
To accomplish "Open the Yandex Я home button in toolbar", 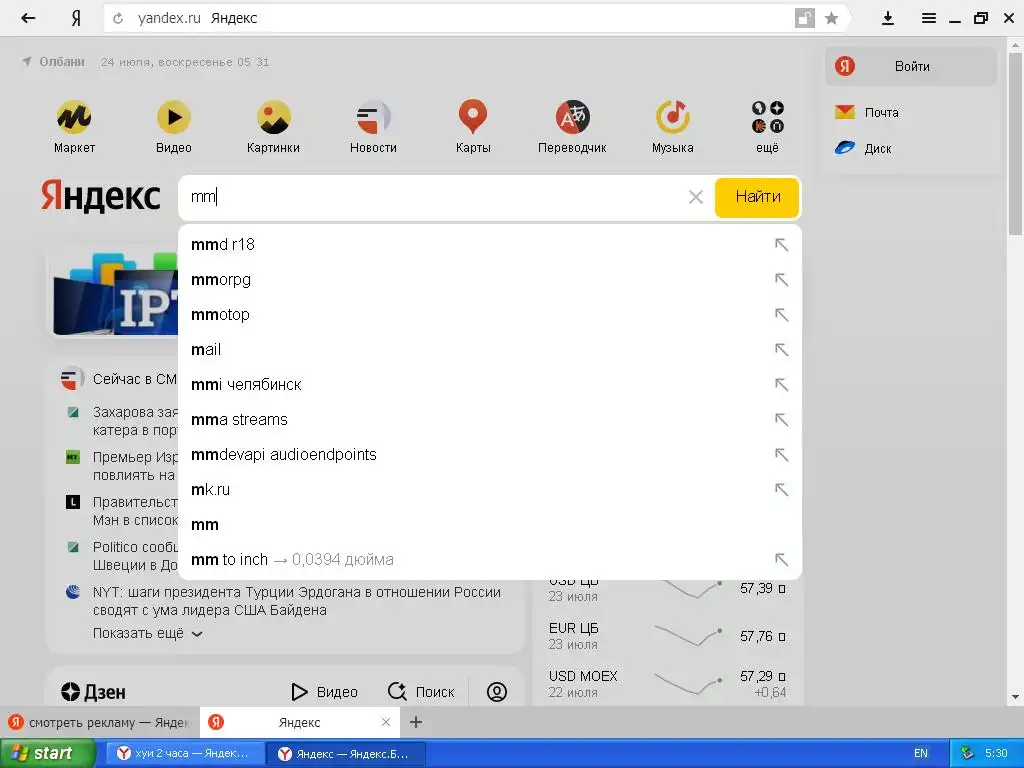I will [x=76, y=18].
